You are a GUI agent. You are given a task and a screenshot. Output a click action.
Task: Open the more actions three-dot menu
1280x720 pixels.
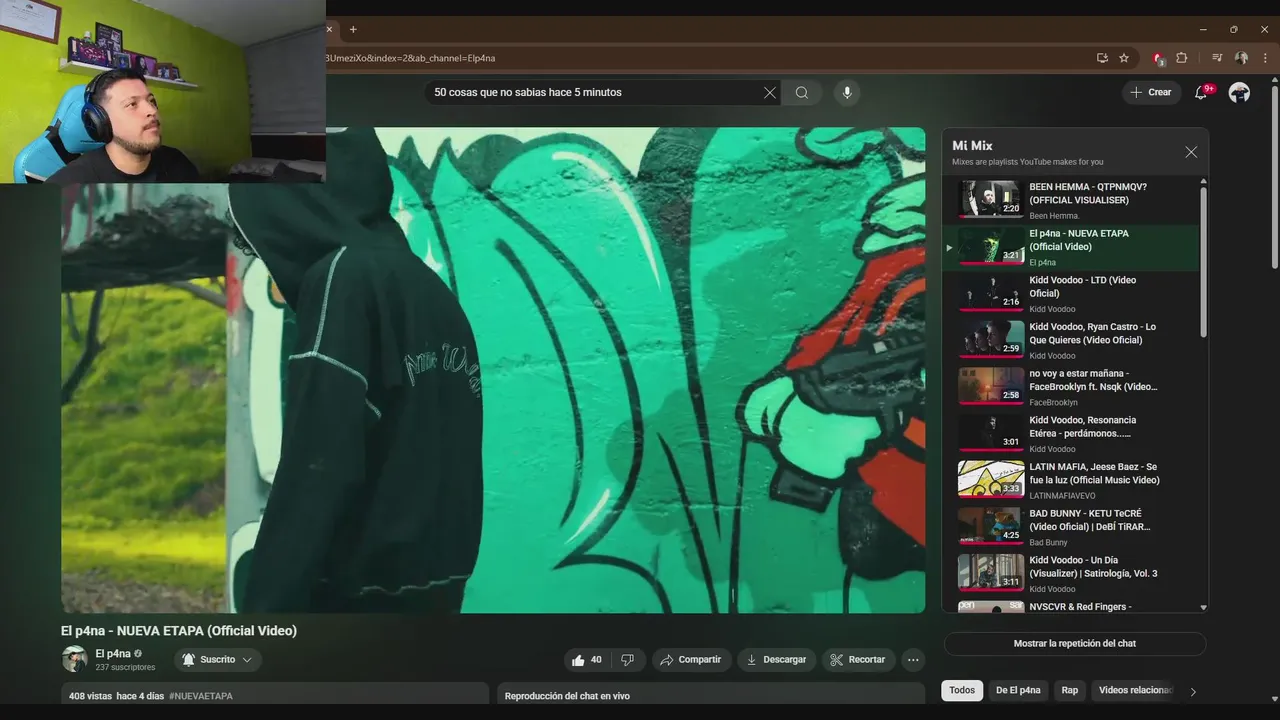click(912, 660)
